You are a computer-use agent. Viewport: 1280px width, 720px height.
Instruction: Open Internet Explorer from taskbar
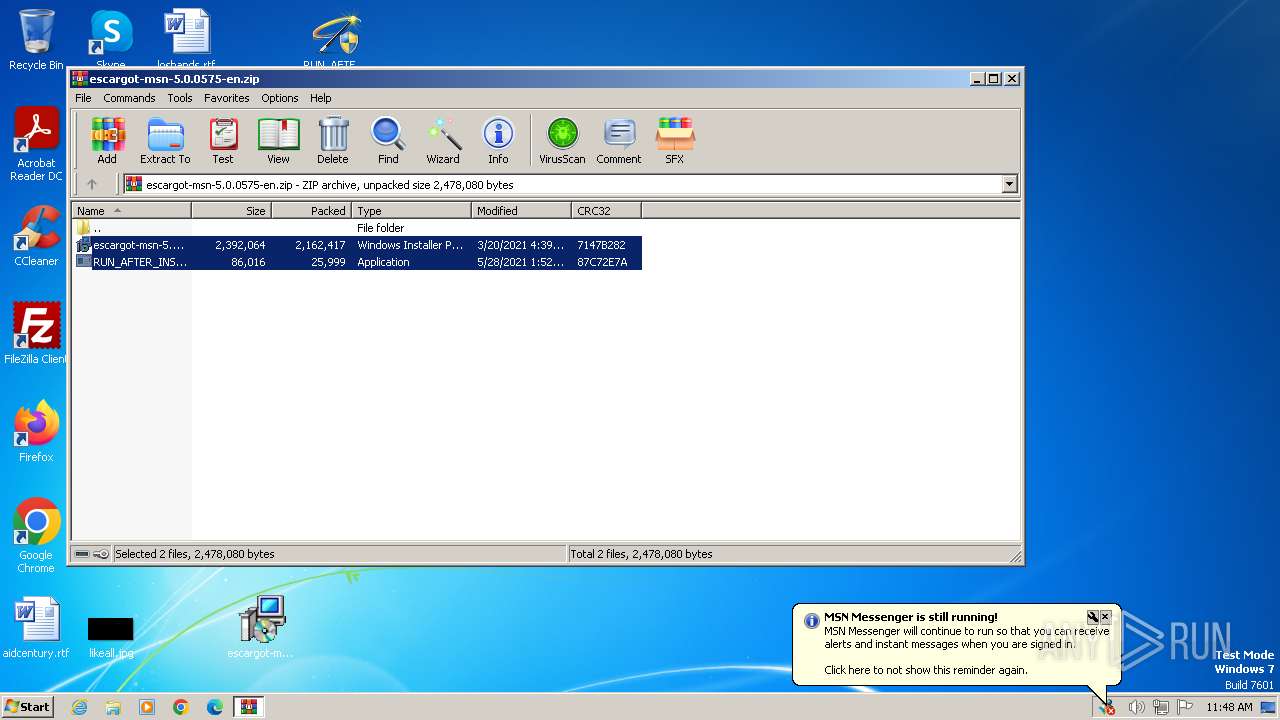tap(79, 707)
